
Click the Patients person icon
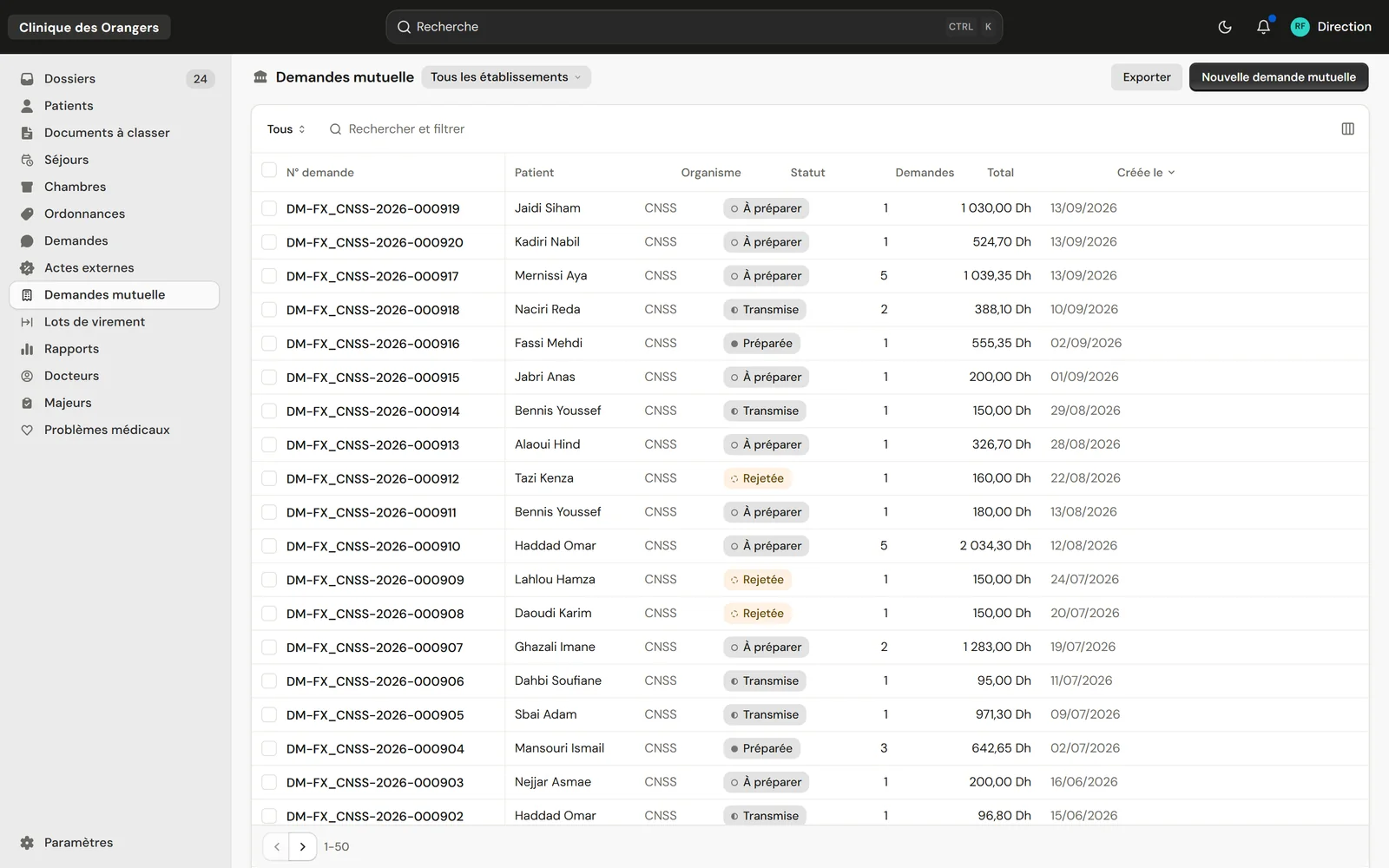[x=27, y=106]
